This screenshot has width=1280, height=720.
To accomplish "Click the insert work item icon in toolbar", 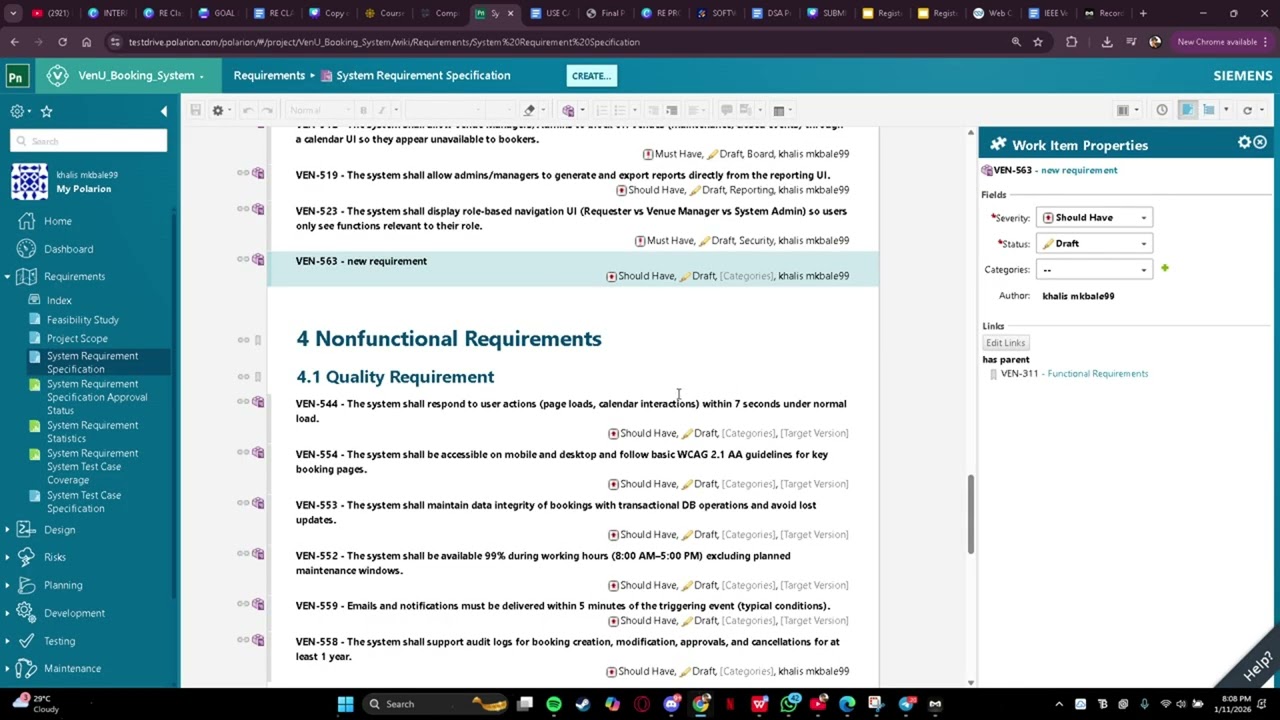I will [x=568, y=110].
